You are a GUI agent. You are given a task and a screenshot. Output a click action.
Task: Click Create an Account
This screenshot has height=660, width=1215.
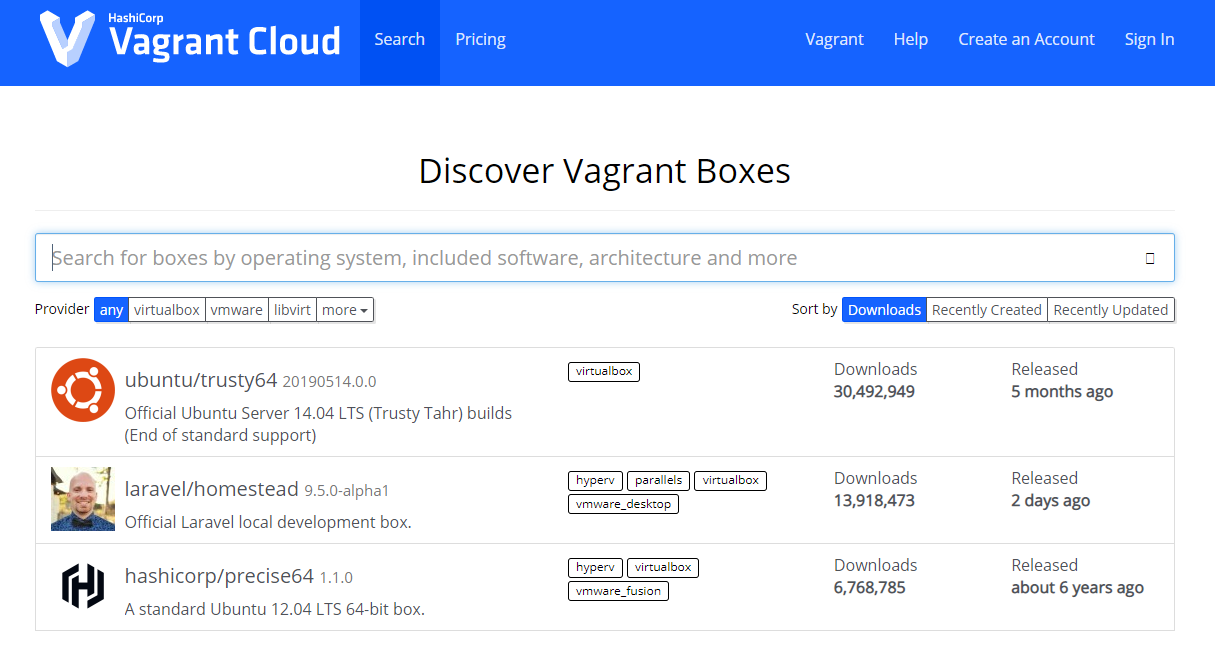[x=1026, y=40]
